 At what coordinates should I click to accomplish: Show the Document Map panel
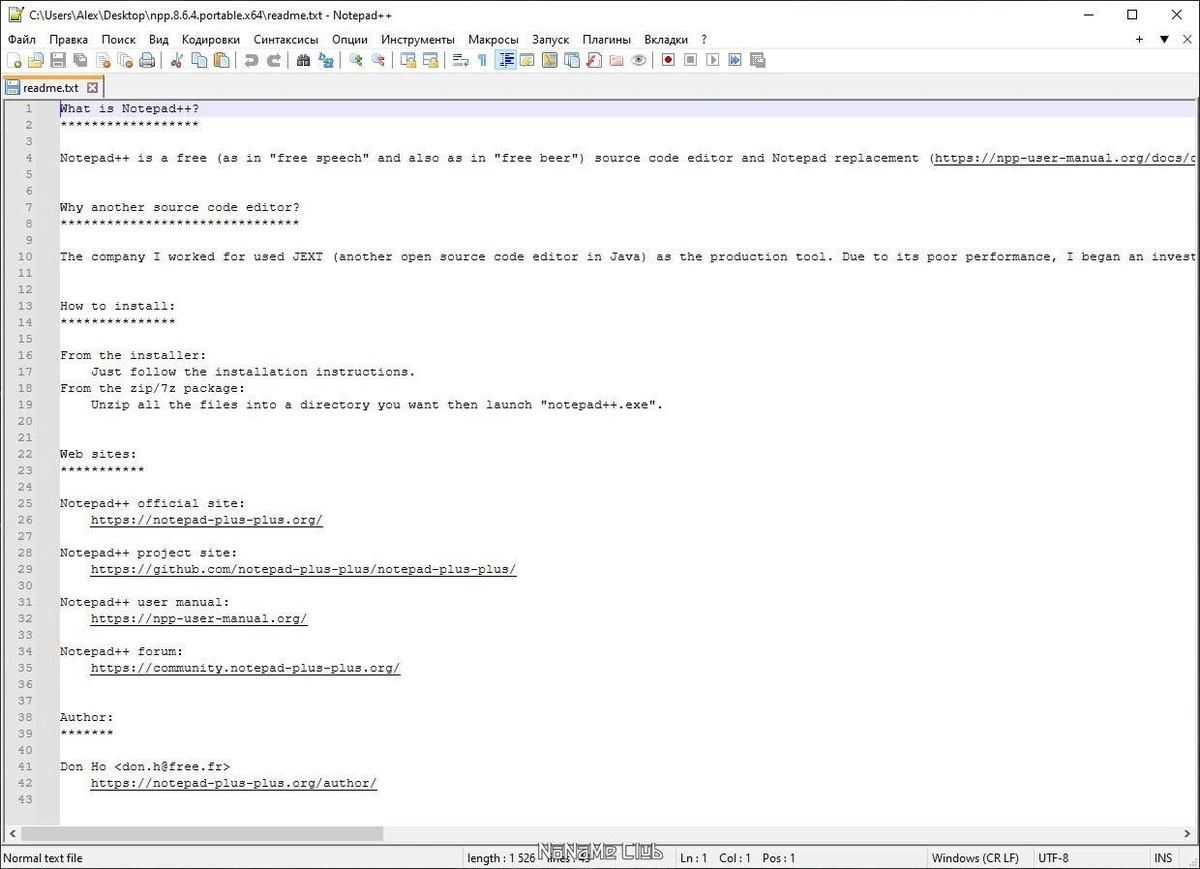(549, 60)
